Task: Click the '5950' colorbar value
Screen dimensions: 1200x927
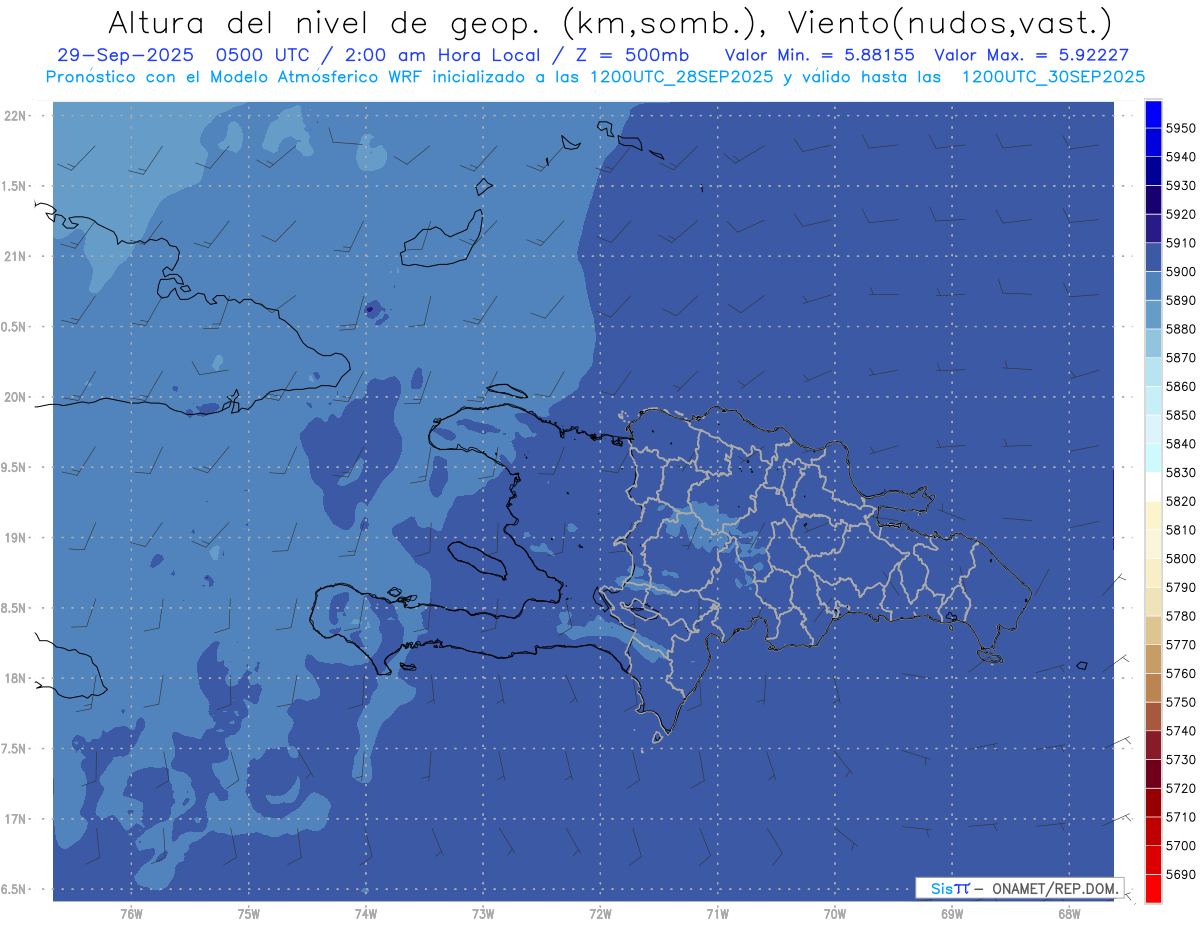Action: [1180, 128]
